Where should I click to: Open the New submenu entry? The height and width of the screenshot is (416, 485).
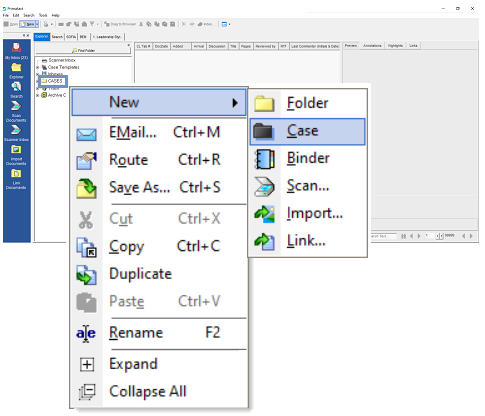coord(159,102)
